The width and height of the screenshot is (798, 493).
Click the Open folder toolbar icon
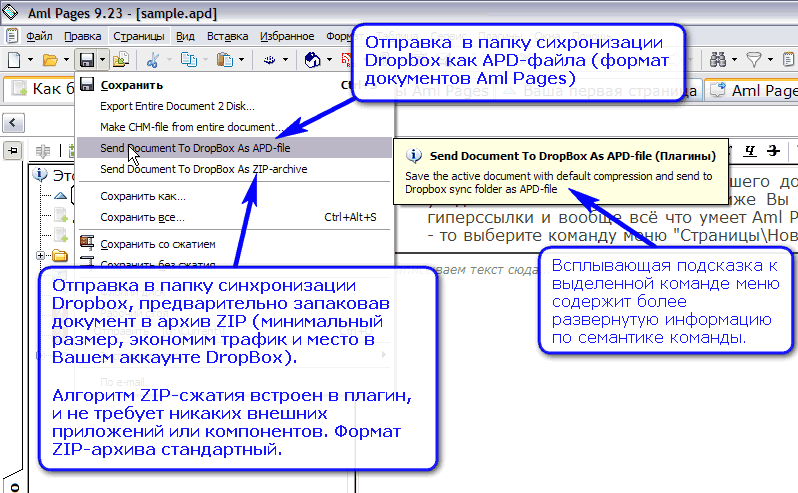point(50,60)
